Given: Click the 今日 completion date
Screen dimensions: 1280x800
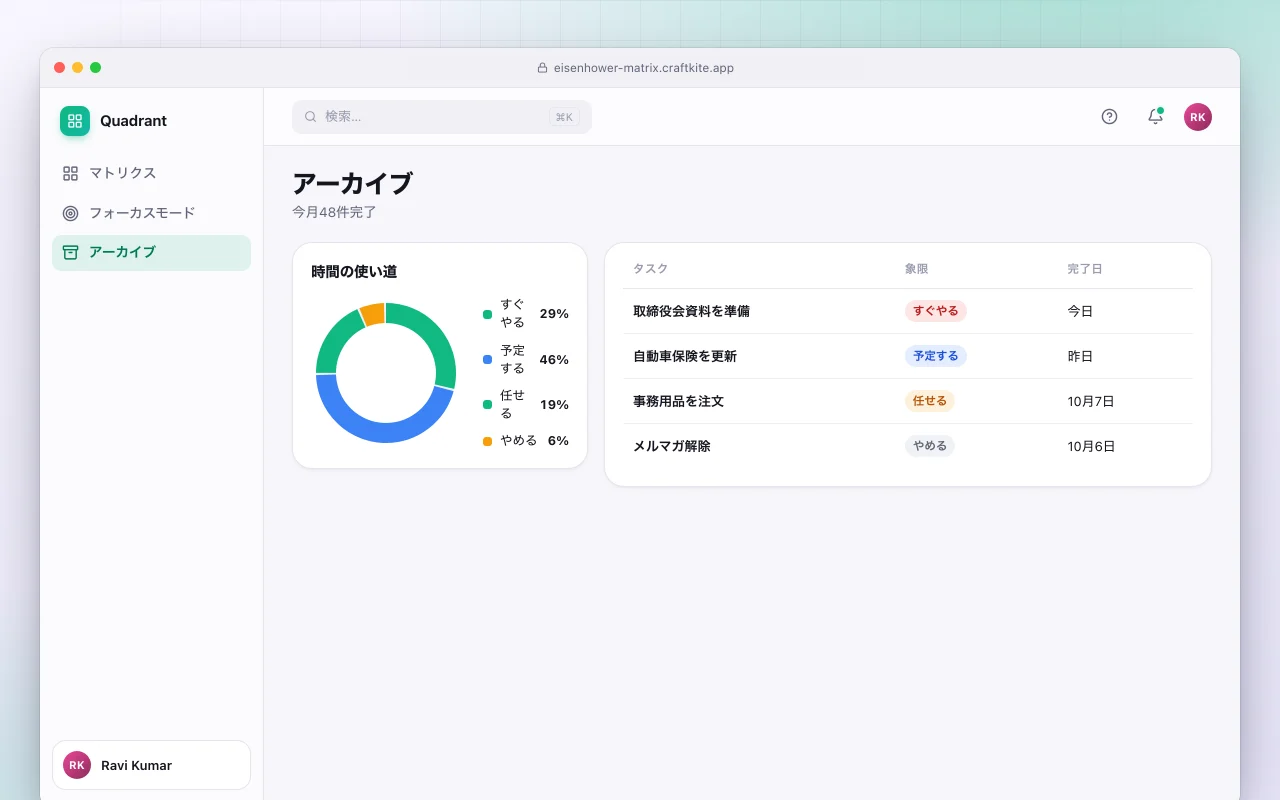Looking at the screenshot, I should [x=1080, y=311].
